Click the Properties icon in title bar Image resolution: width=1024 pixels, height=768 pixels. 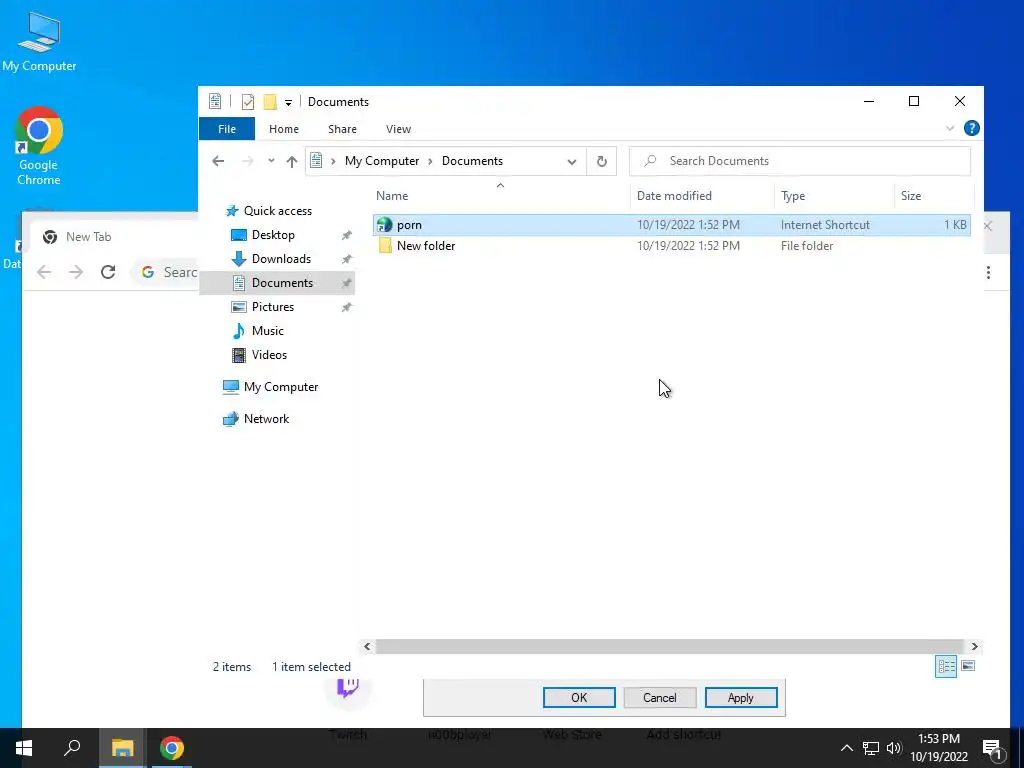coord(248,102)
